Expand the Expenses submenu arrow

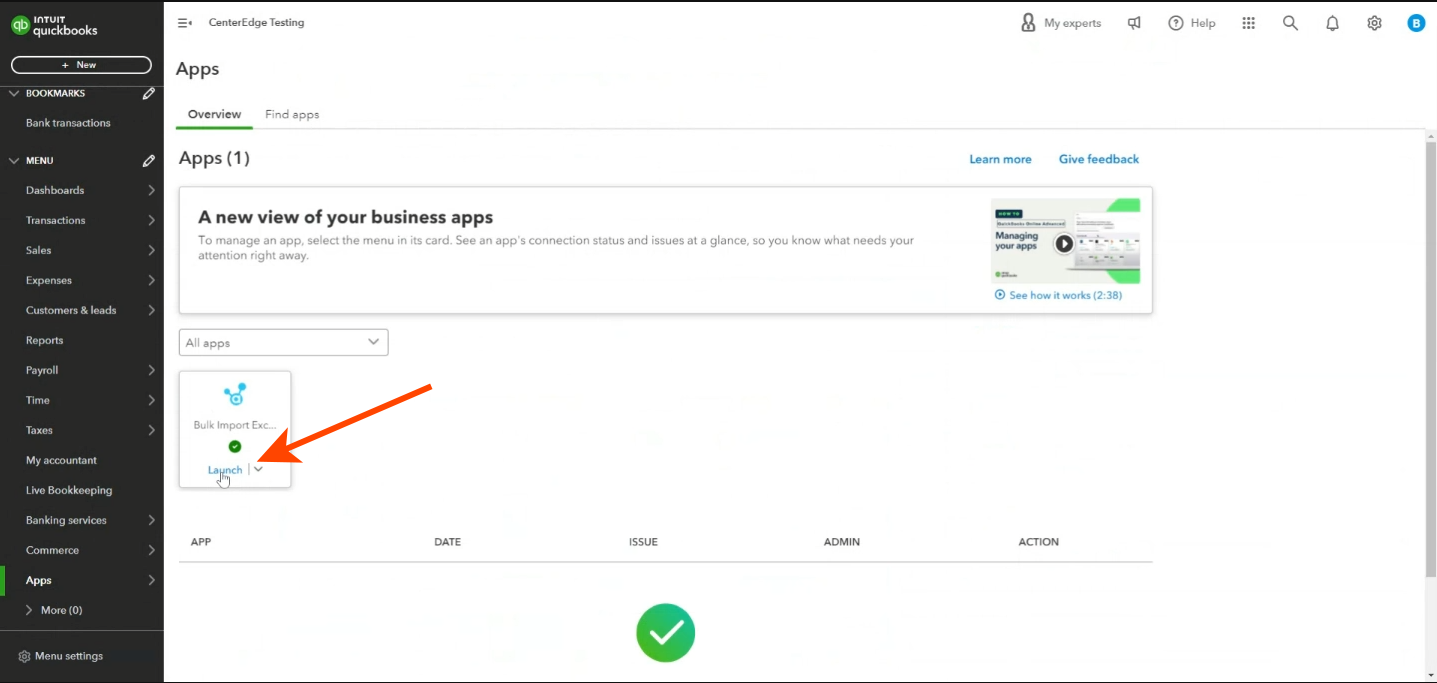pos(151,280)
